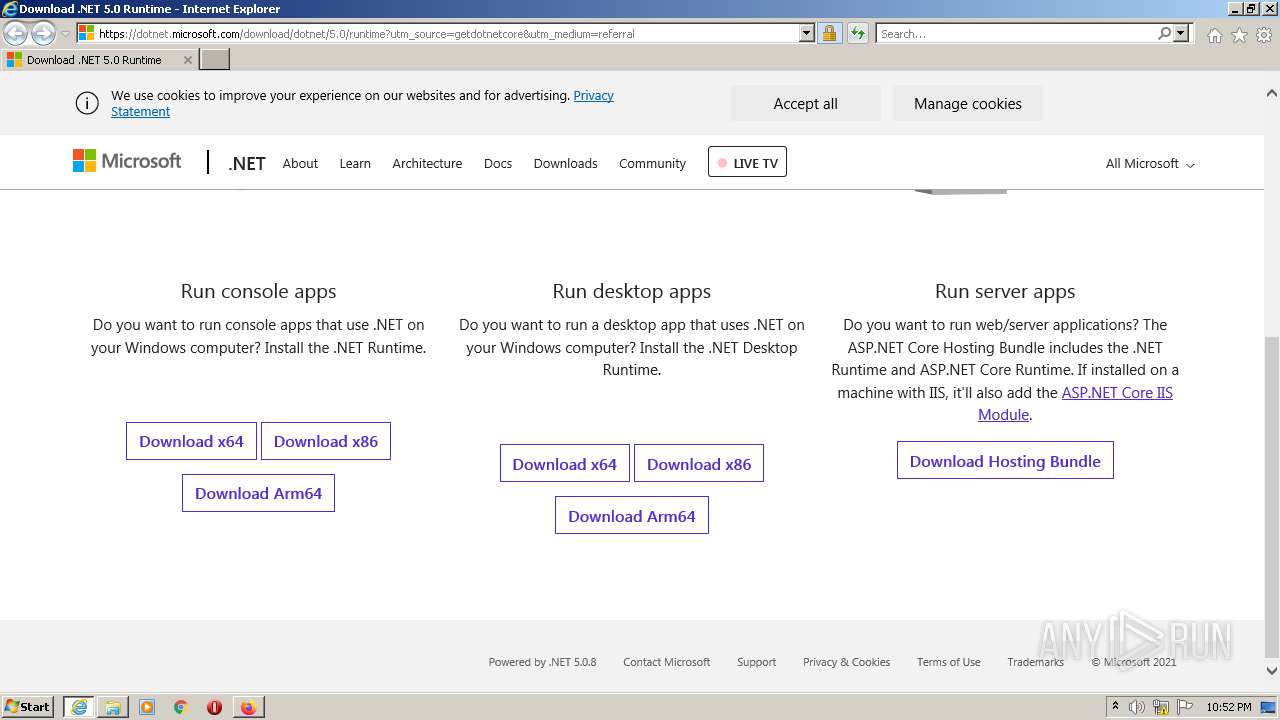
Task: Click the page scrollbar up arrow
Action: point(1272,93)
